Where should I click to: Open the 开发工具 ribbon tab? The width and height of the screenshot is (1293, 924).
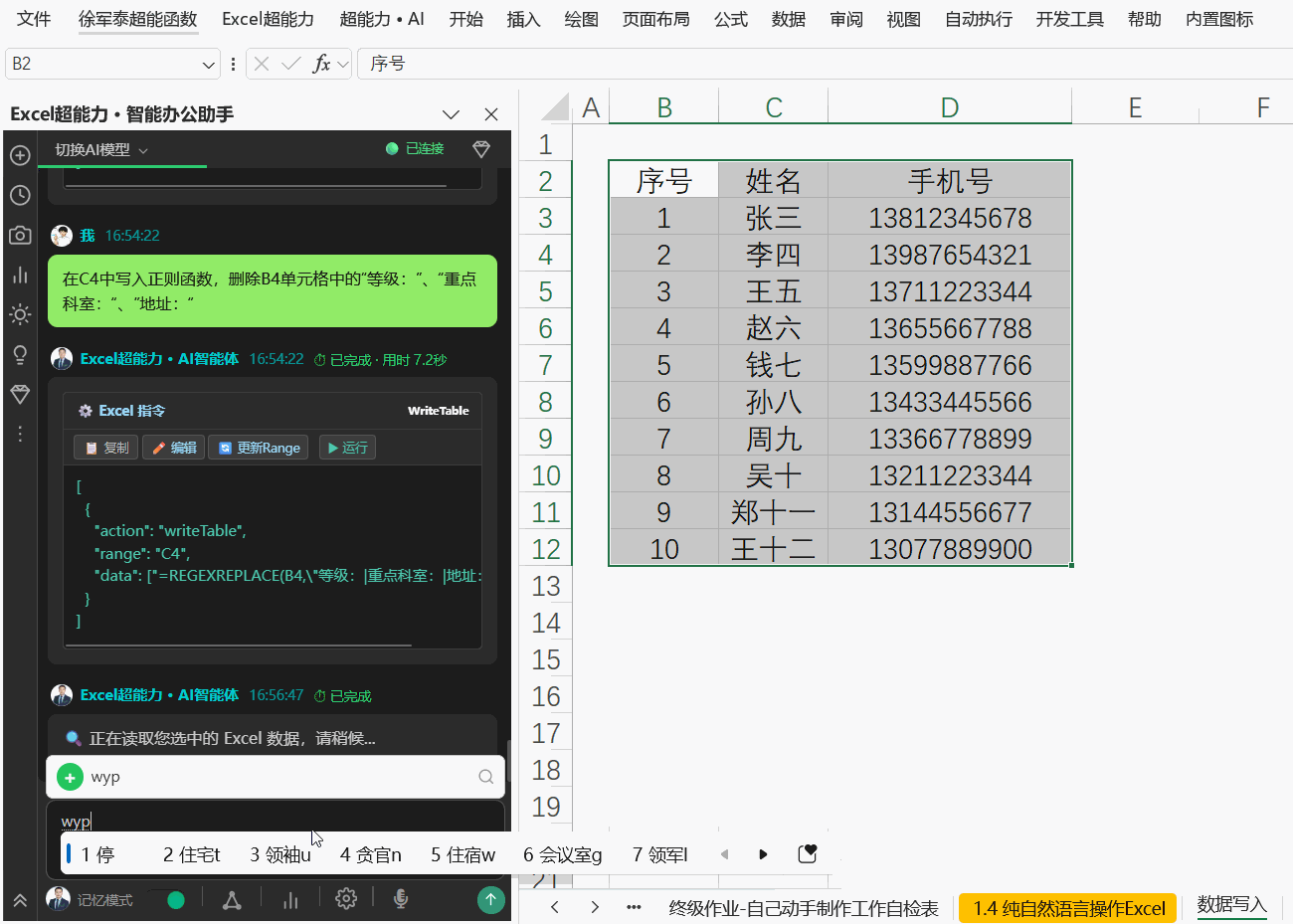click(1070, 19)
